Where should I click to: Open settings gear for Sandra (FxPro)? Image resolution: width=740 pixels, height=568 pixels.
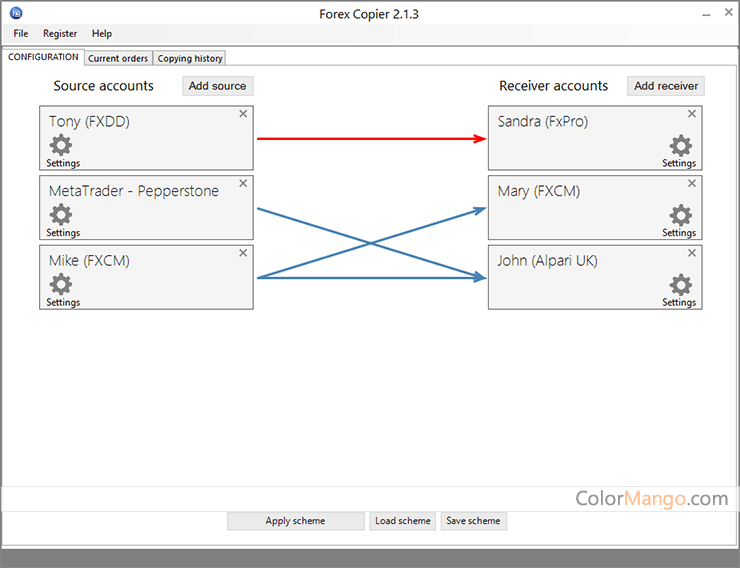[x=681, y=145]
